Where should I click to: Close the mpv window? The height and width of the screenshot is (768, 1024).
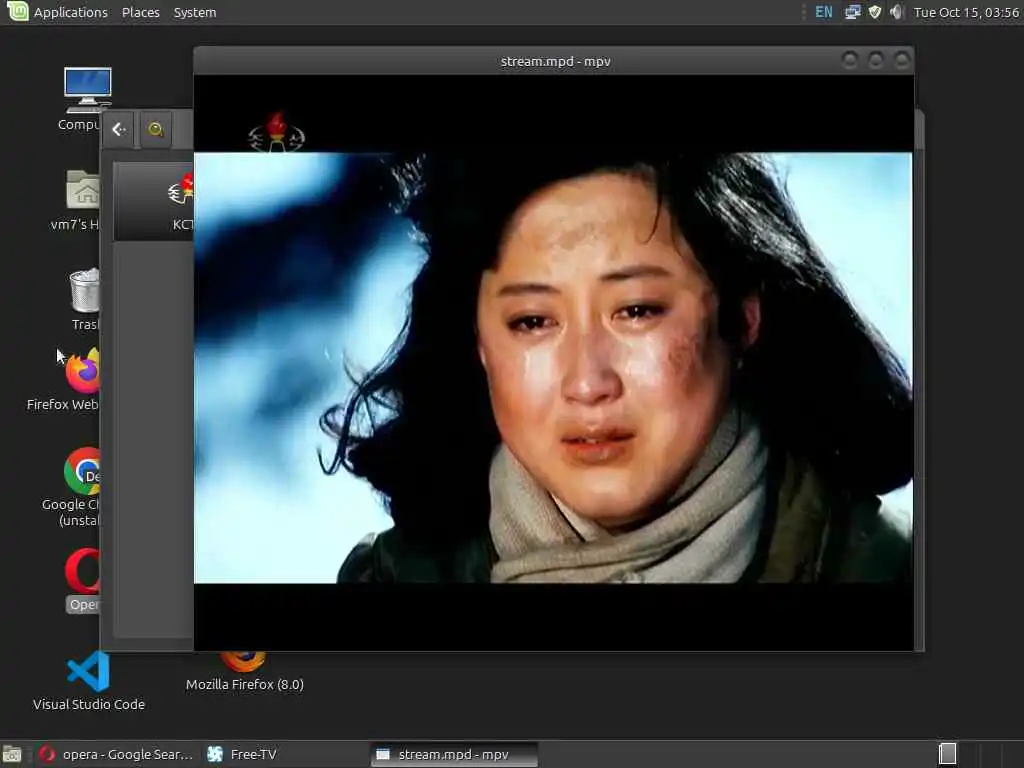(902, 61)
